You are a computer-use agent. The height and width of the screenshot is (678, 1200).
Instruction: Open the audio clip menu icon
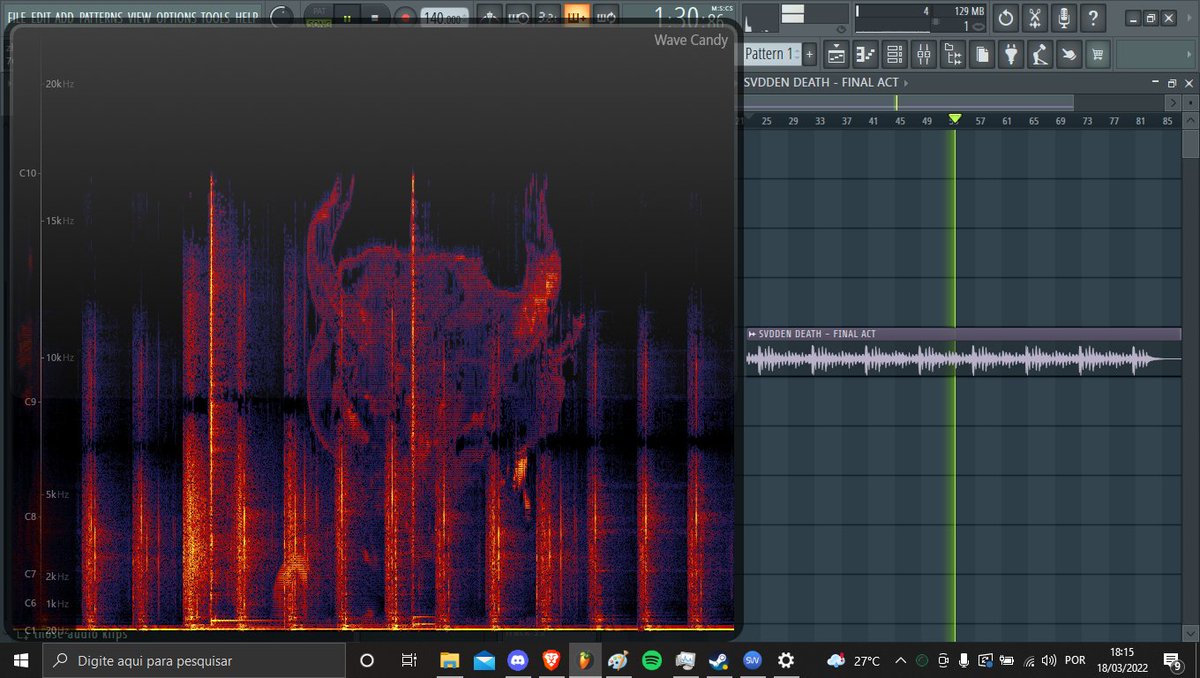pos(752,334)
